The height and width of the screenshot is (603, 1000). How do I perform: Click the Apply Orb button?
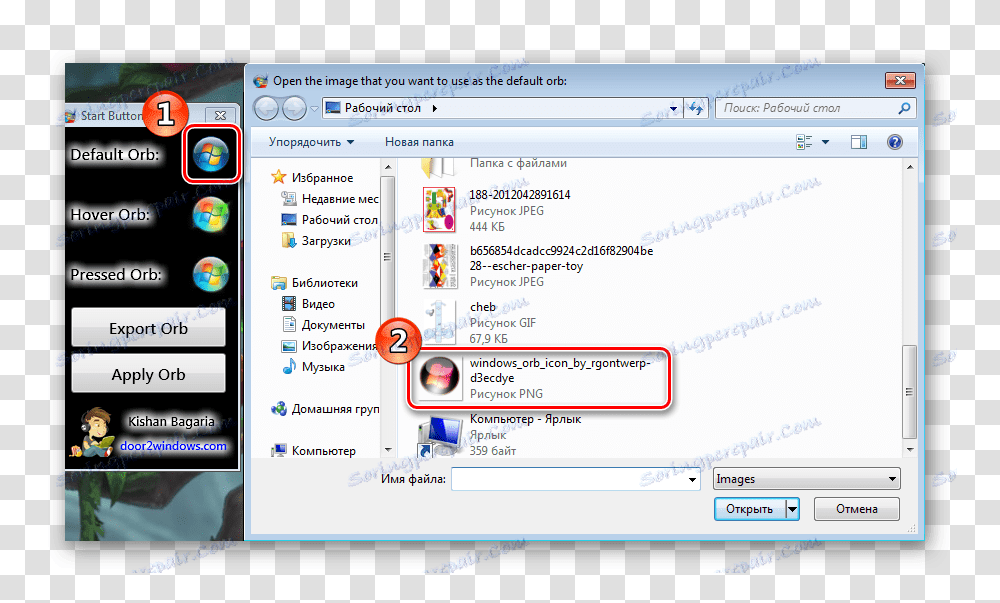149,374
